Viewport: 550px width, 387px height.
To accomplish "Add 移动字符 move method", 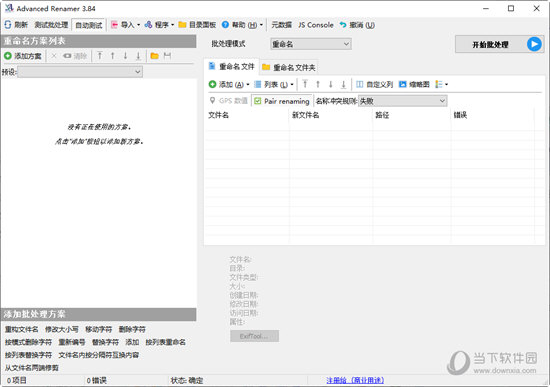I will click(99, 329).
